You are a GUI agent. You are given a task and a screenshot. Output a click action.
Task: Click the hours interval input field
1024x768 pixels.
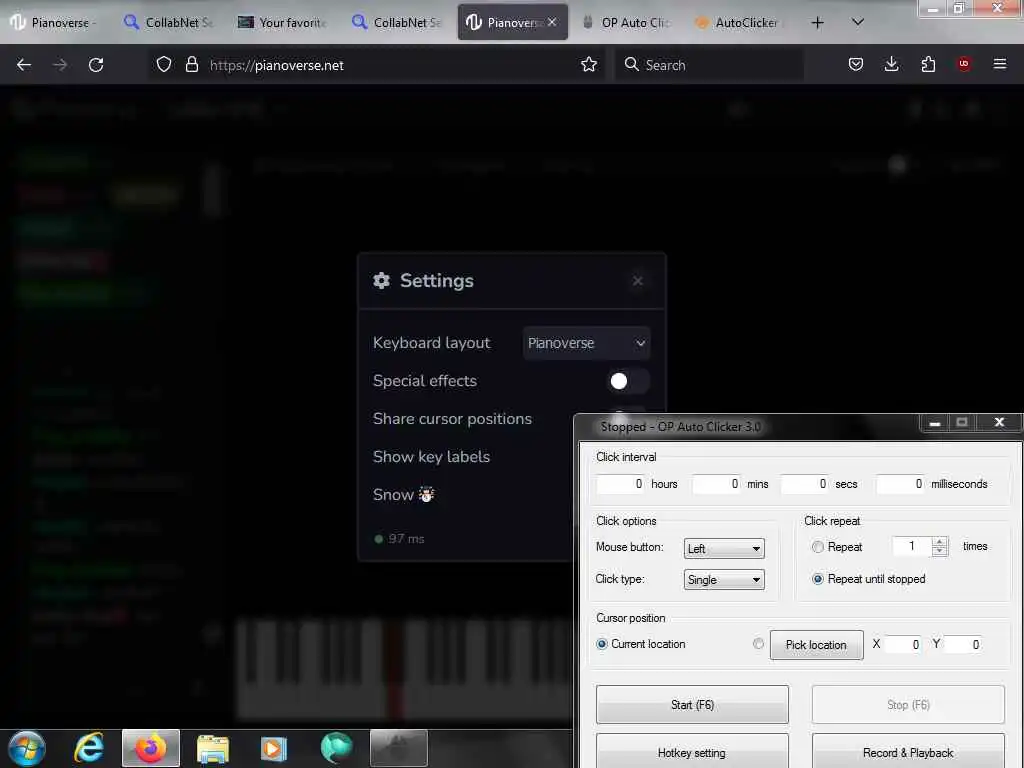pyautogui.click(x=620, y=484)
